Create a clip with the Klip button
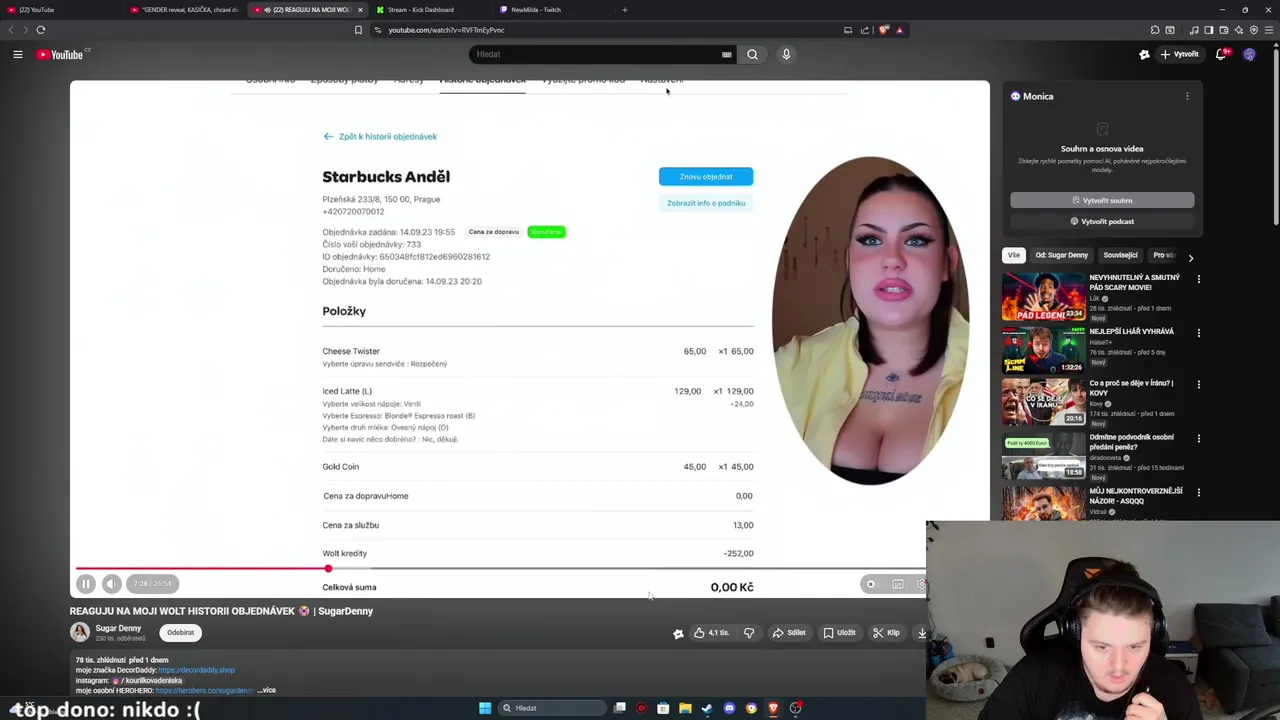The image size is (1280, 720). [x=886, y=633]
